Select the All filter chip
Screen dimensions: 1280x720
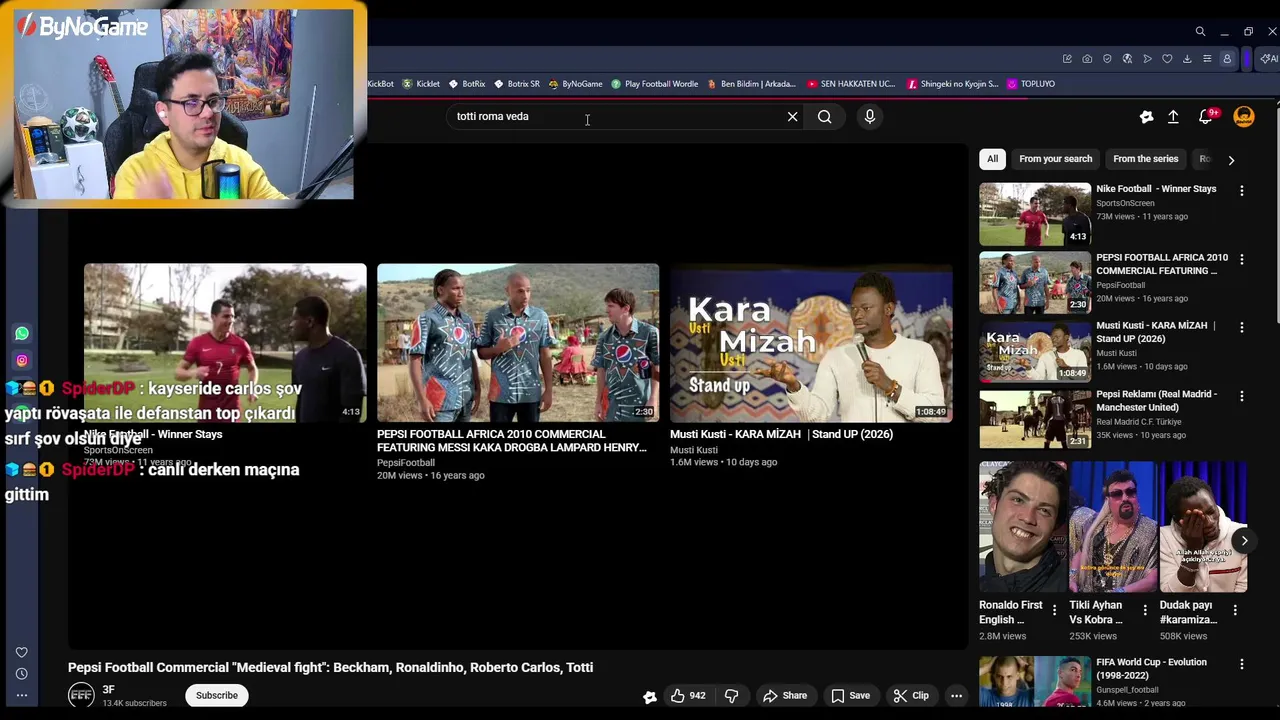(x=992, y=159)
